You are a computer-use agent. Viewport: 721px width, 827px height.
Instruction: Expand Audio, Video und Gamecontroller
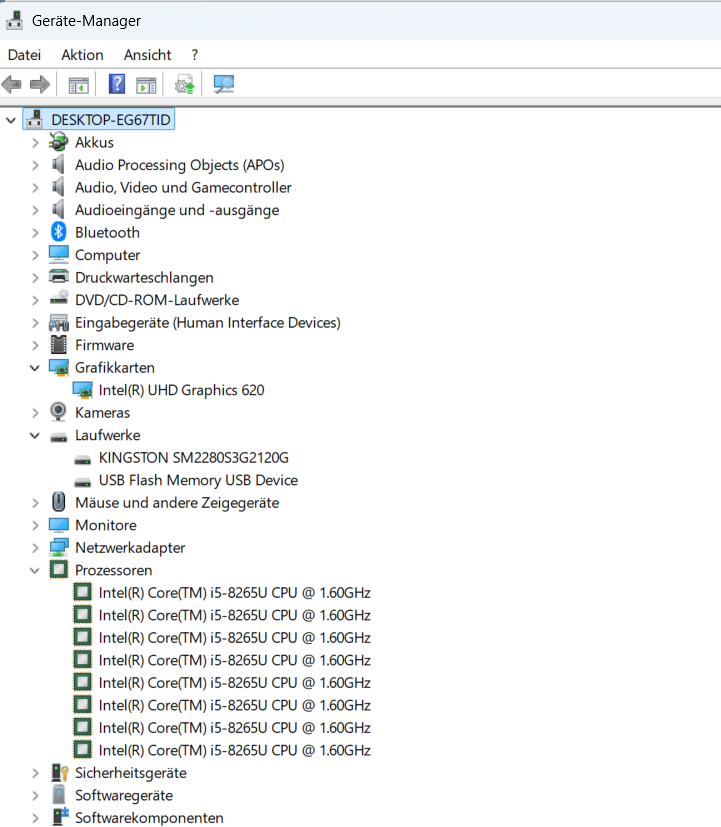[x=35, y=188]
